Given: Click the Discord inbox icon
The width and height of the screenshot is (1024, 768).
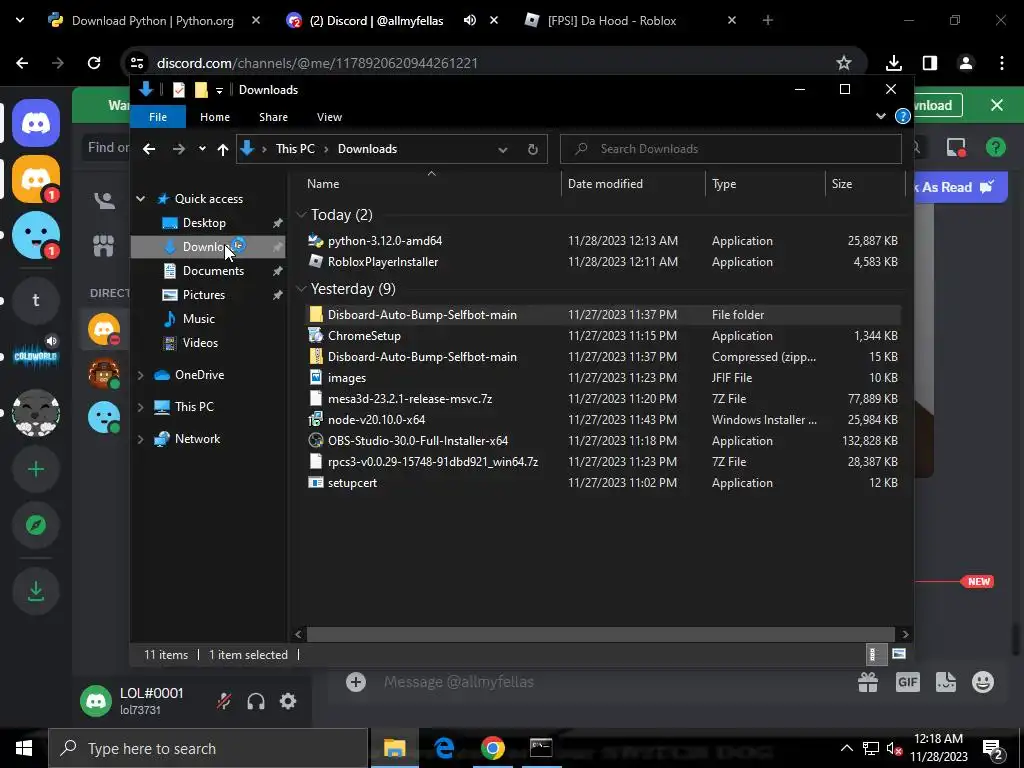Looking at the screenshot, I should click(x=956, y=148).
